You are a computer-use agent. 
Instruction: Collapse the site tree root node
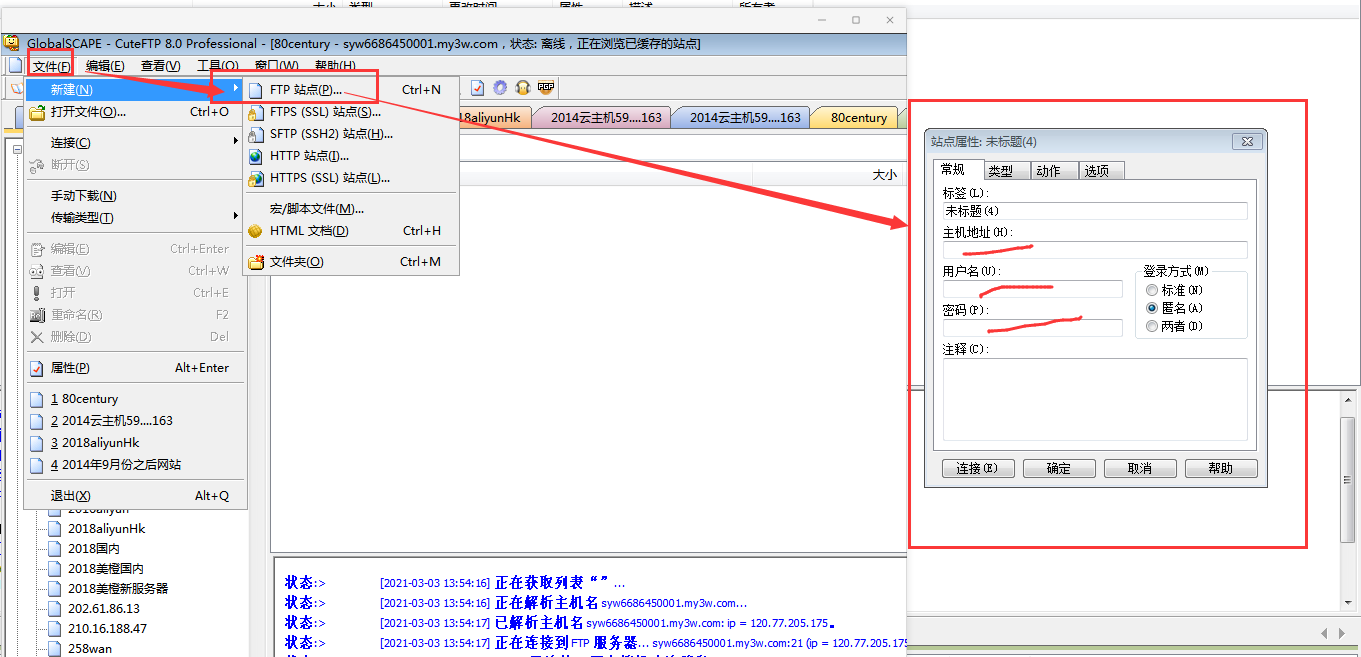click(19, 148)
